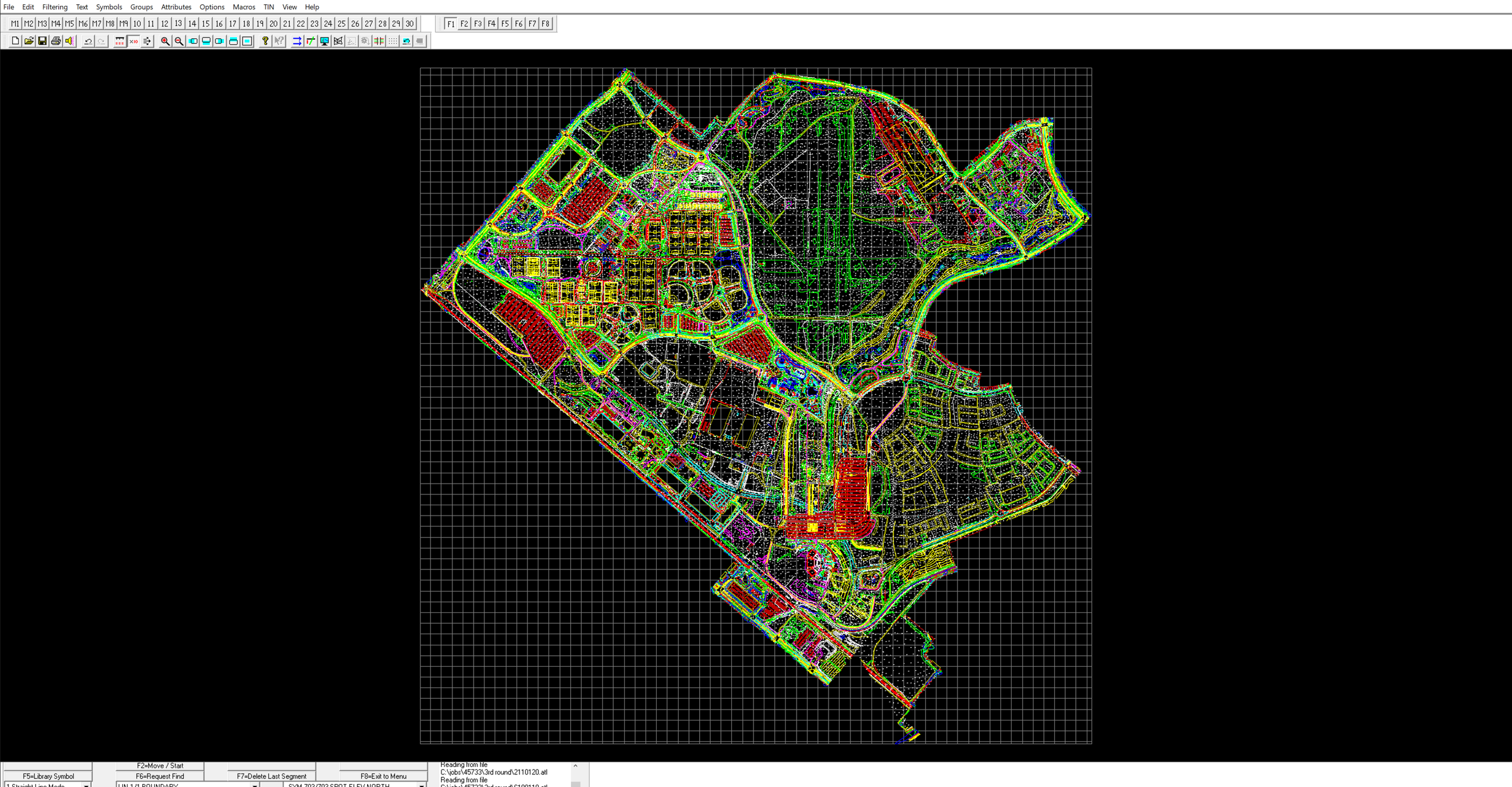Click the yellow speaker sound icon
Viewport: 1512px width, 787px height.
click(70, 41)
